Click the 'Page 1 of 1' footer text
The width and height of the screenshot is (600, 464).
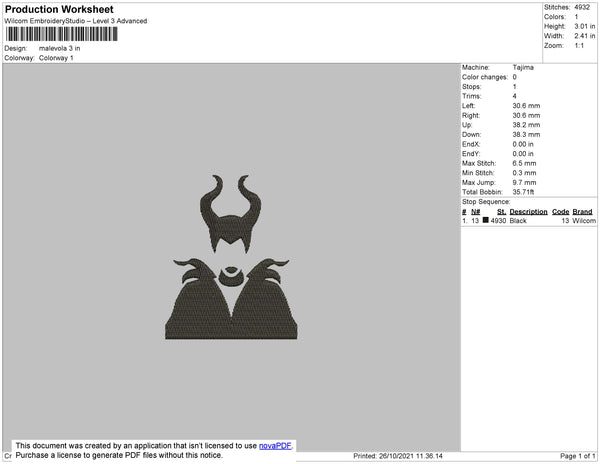pos(578,456)
